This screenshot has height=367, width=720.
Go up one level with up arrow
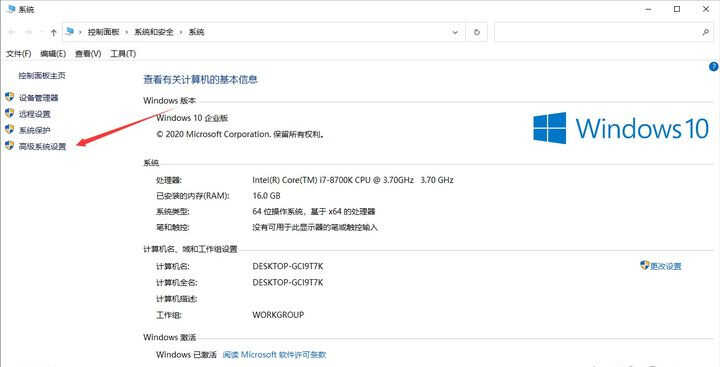click(53, 33)
